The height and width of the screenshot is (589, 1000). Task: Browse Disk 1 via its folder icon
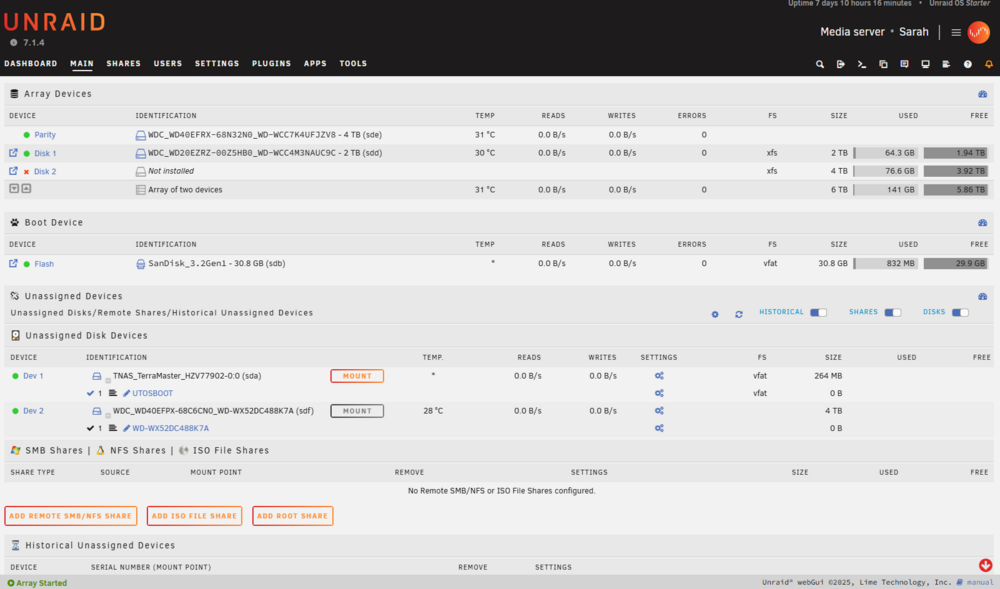pyautogui.click(x=13, y=153)
